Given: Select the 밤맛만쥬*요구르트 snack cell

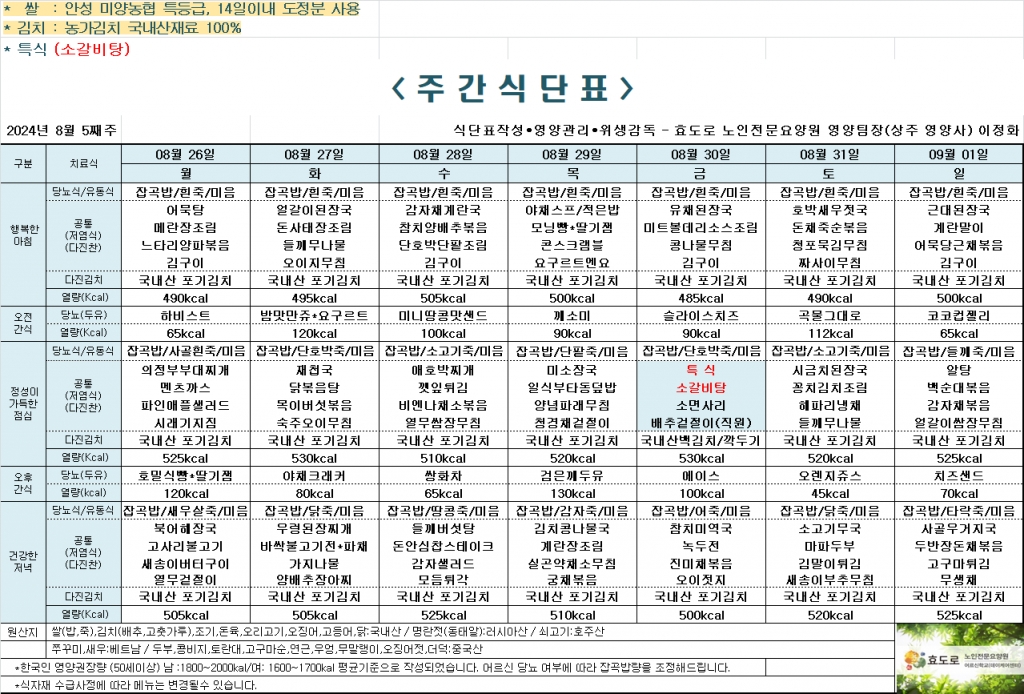Looking at the screenshot, I should pyautogui.click(x=314, y=315).
